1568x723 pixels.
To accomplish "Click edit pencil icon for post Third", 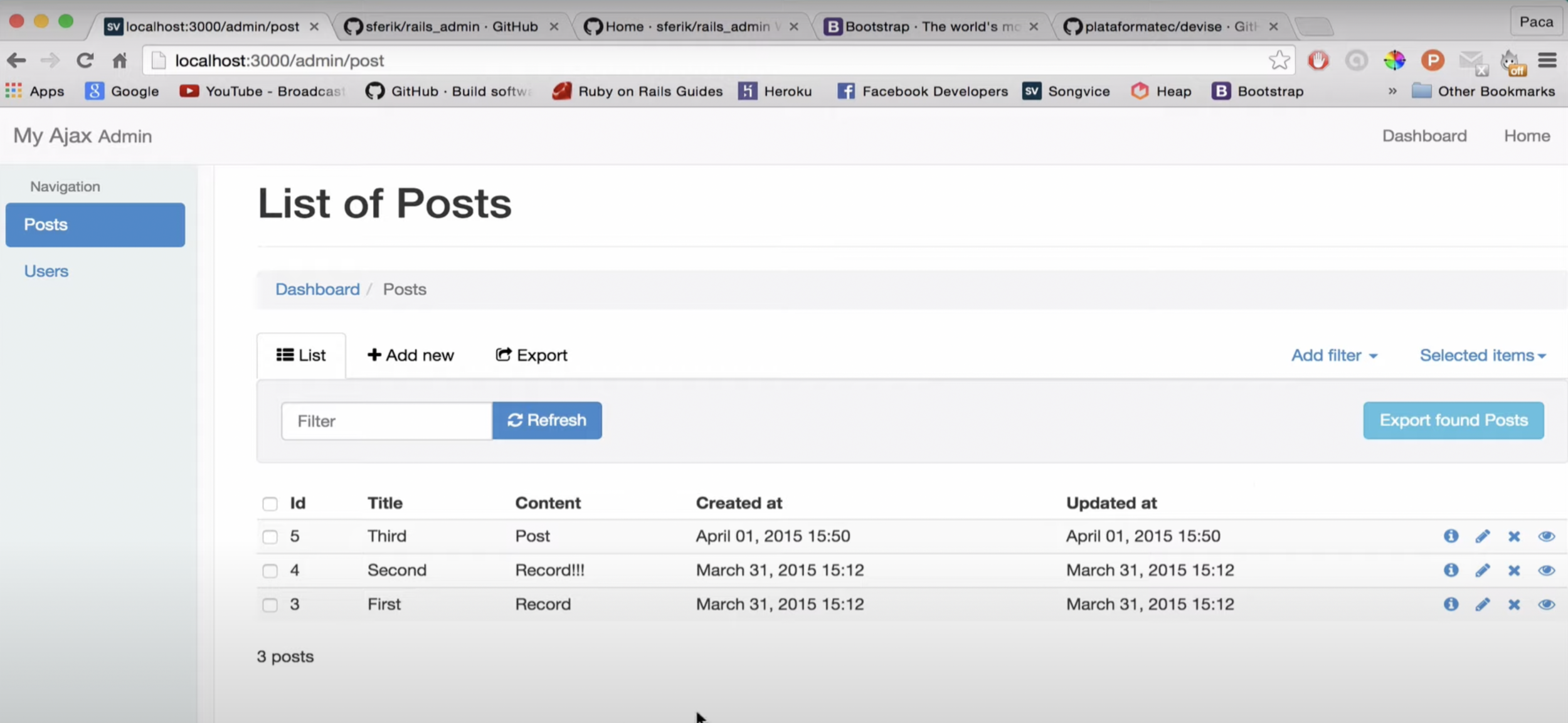I will coord(1482,536).
